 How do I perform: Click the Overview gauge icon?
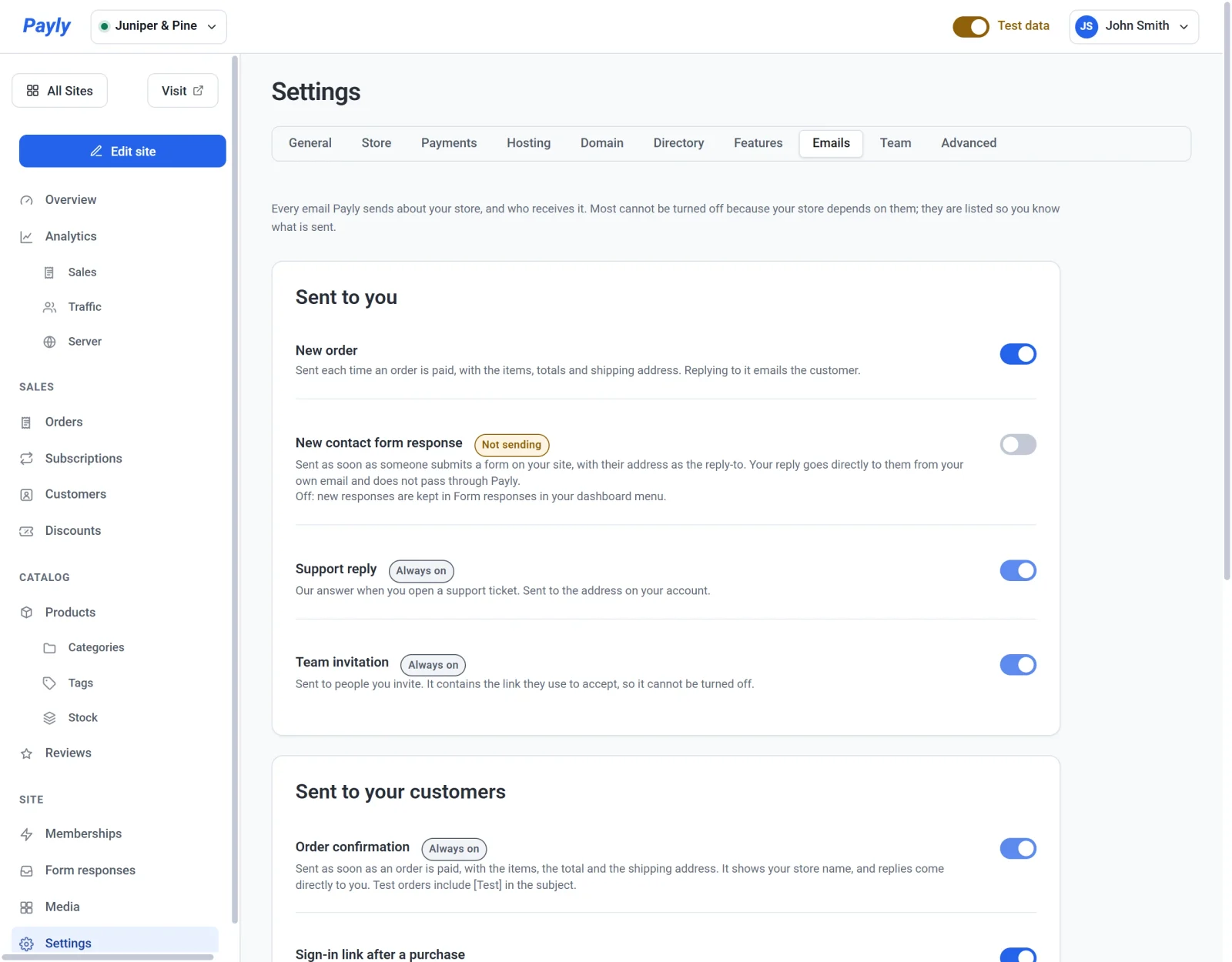click(26, 200)
